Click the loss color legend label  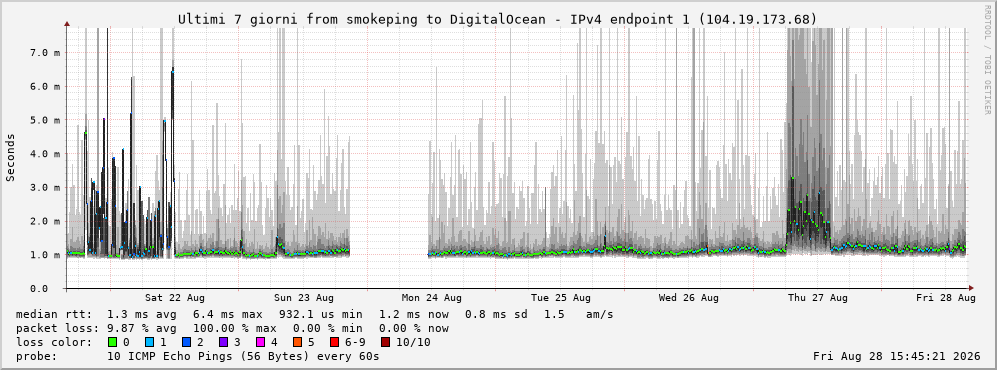pos(54,343)
